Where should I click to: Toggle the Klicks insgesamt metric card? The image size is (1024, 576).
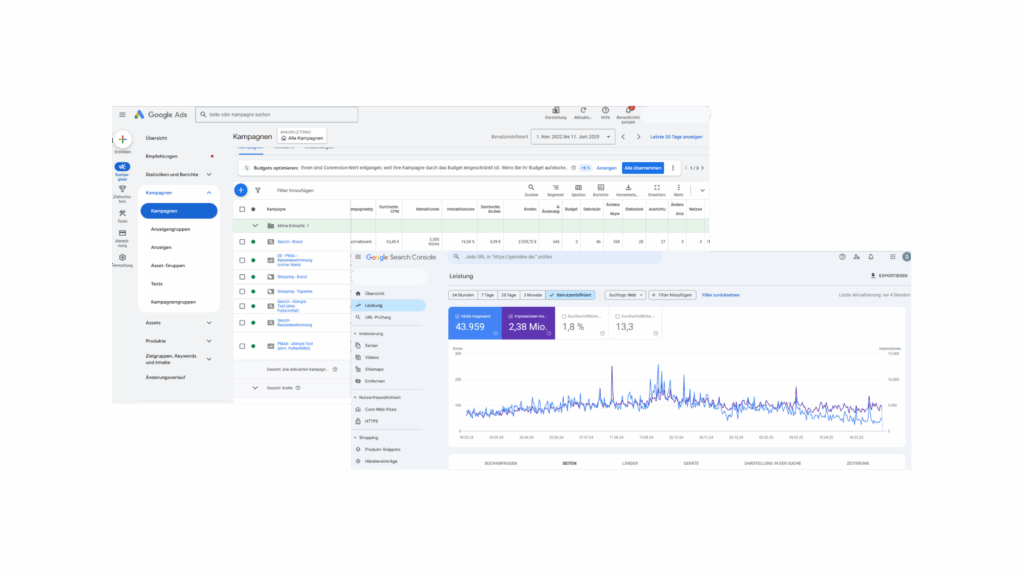[x=475, y=323]
